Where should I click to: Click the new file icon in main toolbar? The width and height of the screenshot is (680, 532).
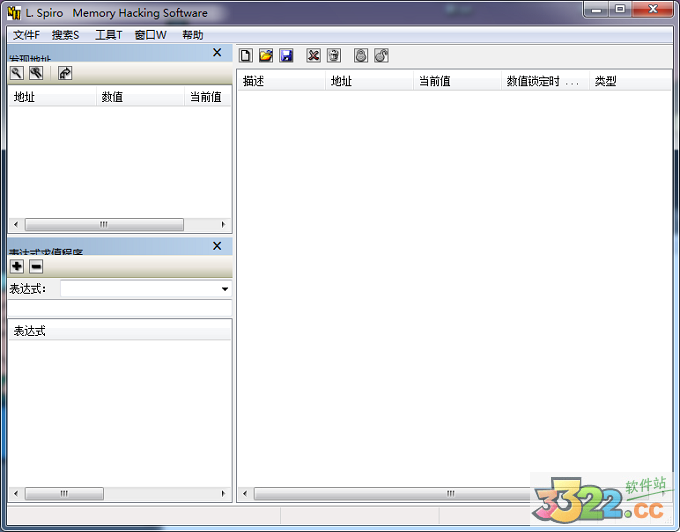(246, 56)
